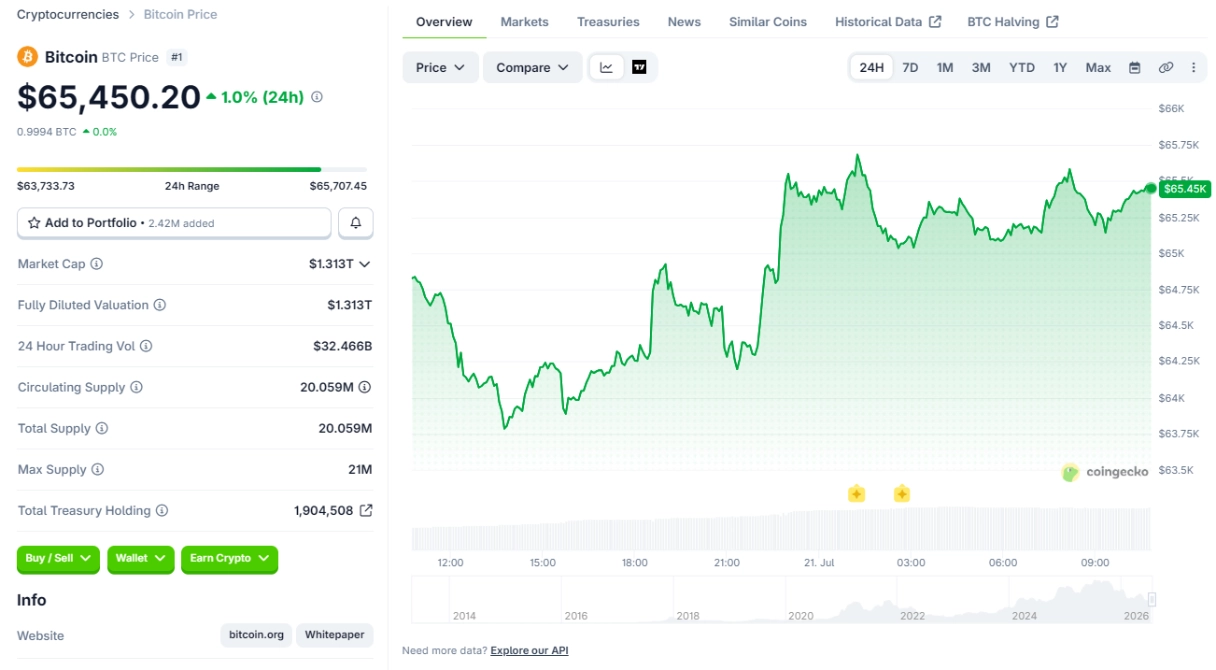
Task: Open BTC Halving tab
Action: click(x=1013, y=22)
